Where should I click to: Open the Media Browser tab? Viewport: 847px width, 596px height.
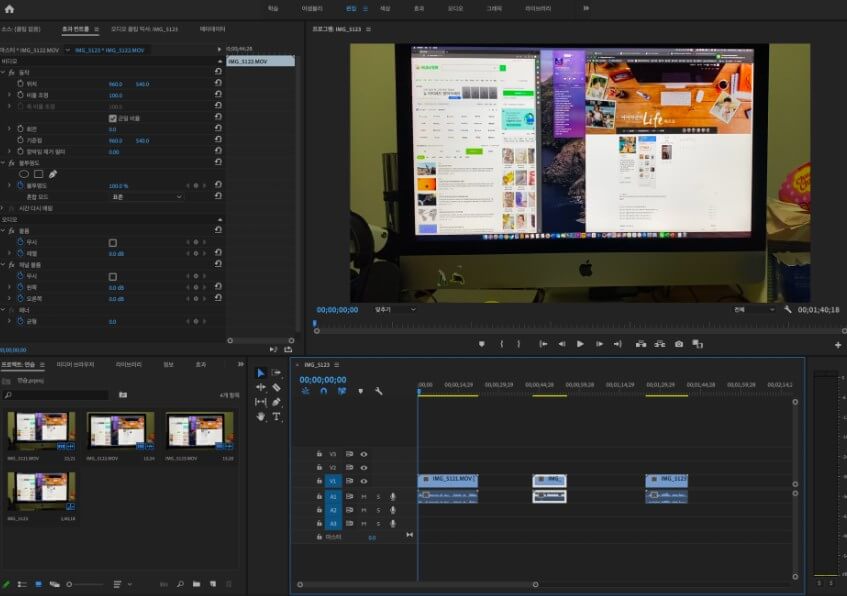(x=75, y=365)
